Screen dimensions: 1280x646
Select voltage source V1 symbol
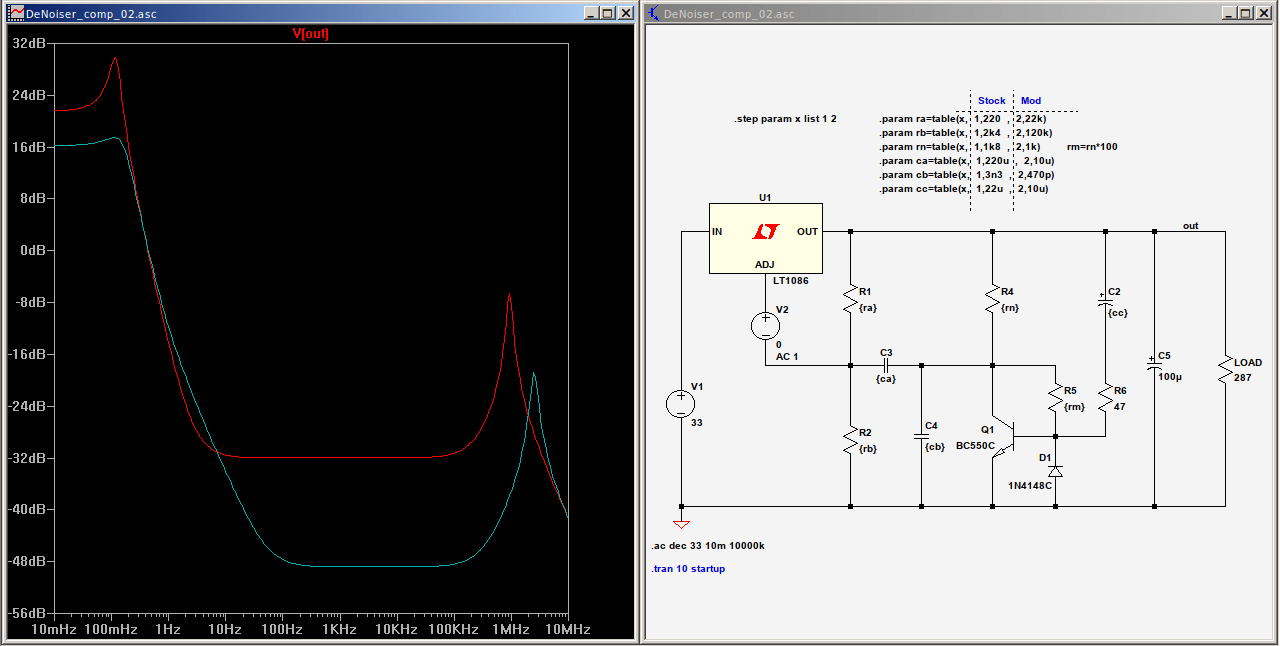[x=681, y=404]
